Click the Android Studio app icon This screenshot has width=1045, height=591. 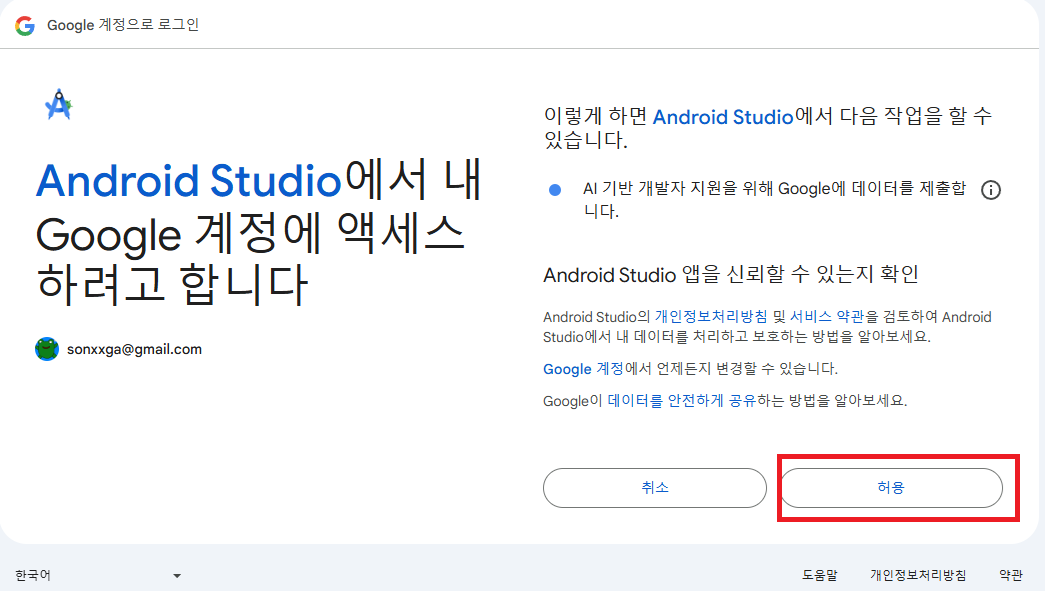[x=59, y=105]
